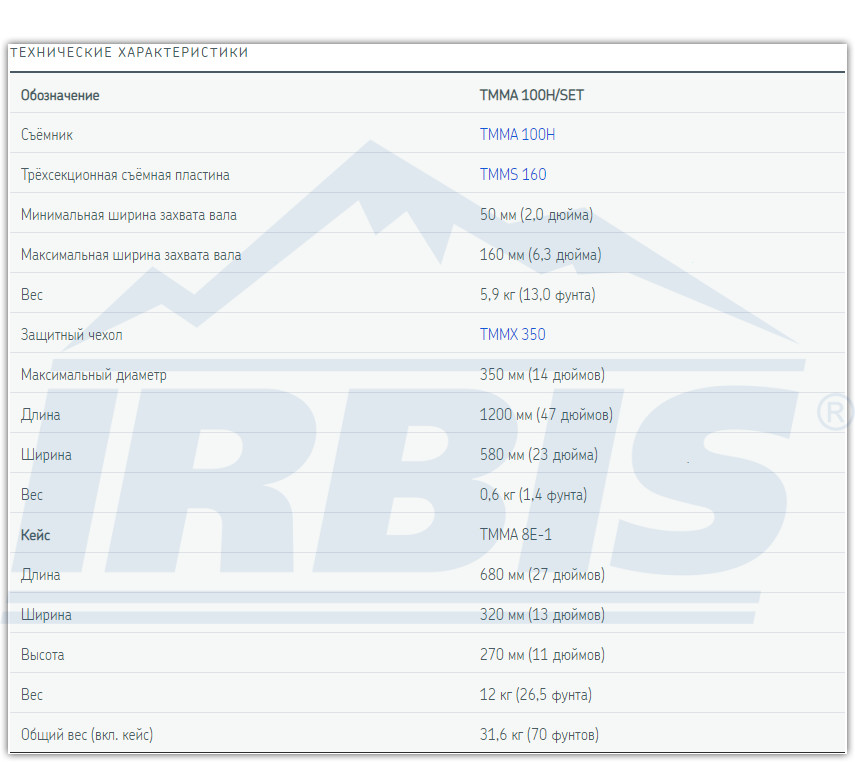Select the Вес label beside 12 кг

tap(32, 694)
